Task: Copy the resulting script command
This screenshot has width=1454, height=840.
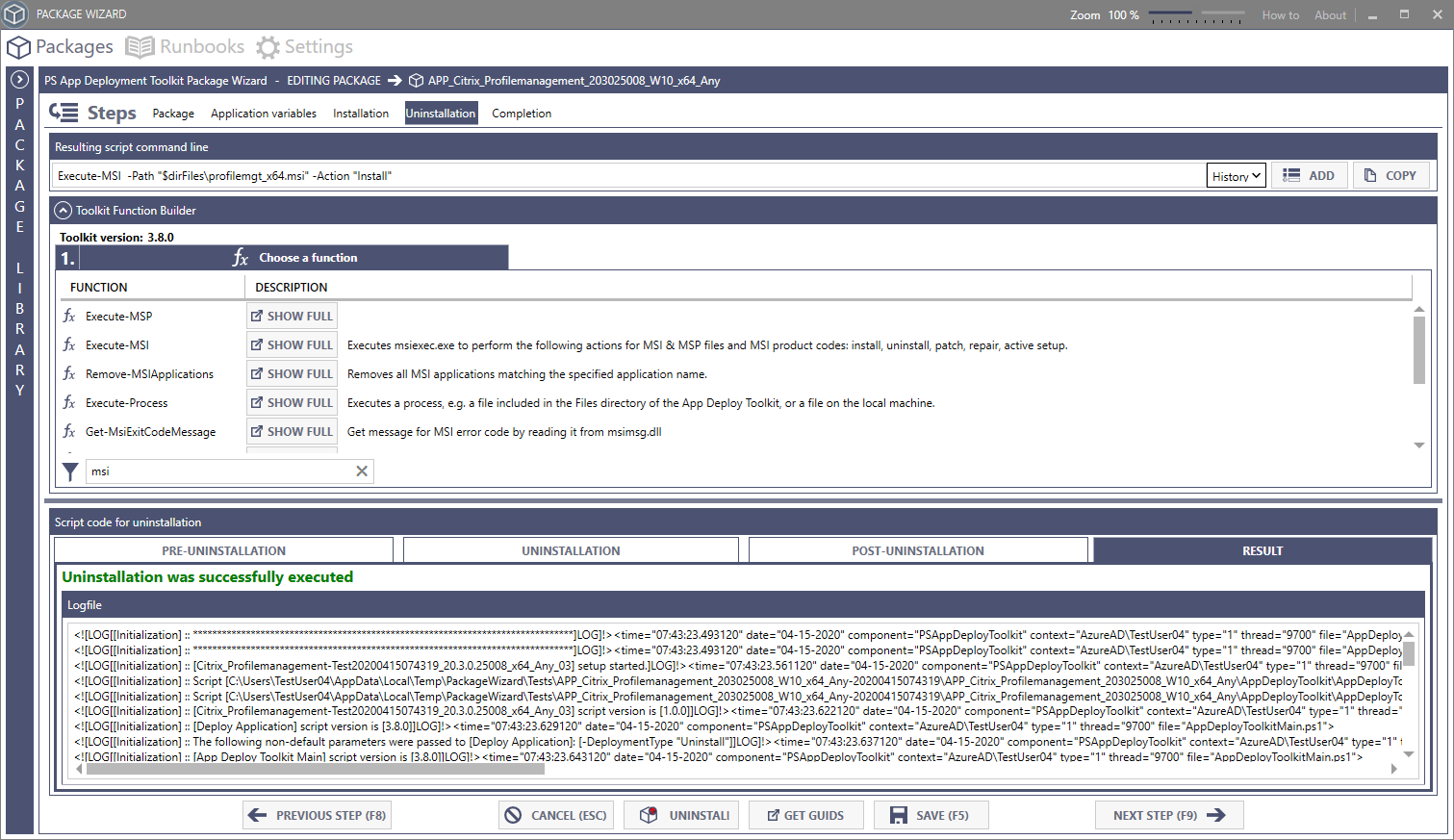Action: [1390, 175]
